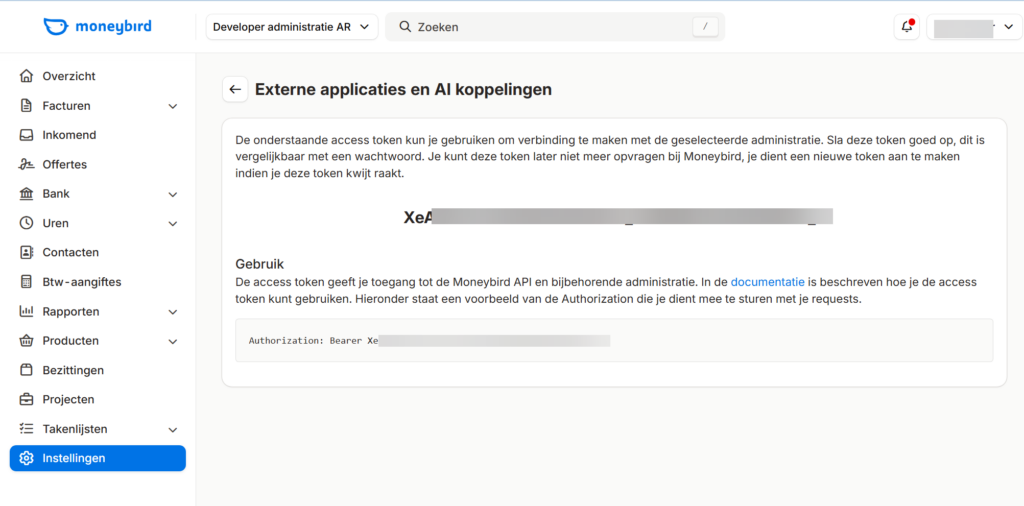1024x506 pixels.
Task: Open Btw-aangiftes in the sidebar
Action: 98,282
